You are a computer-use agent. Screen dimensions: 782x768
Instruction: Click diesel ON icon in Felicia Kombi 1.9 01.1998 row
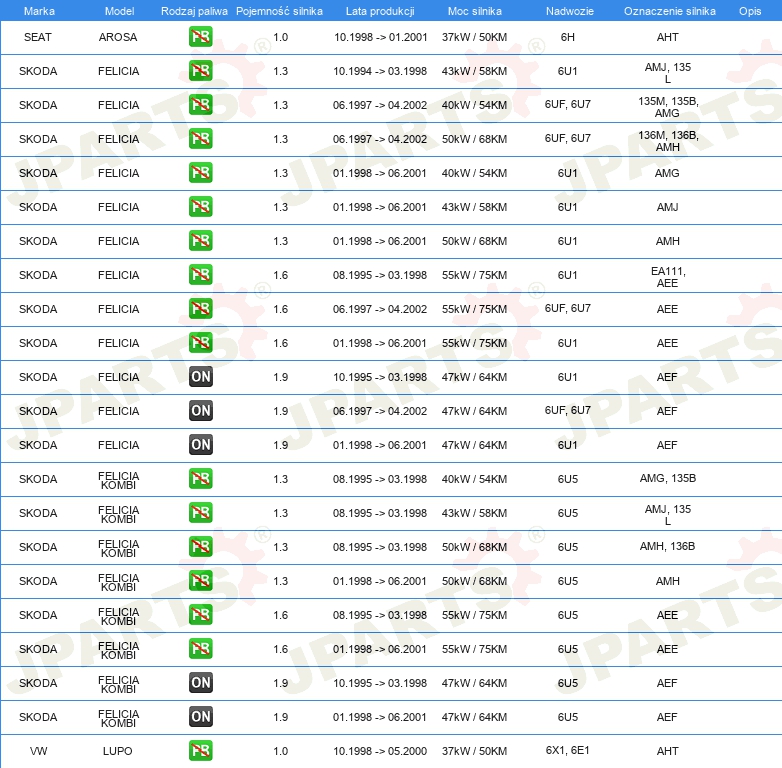(200, 716)
